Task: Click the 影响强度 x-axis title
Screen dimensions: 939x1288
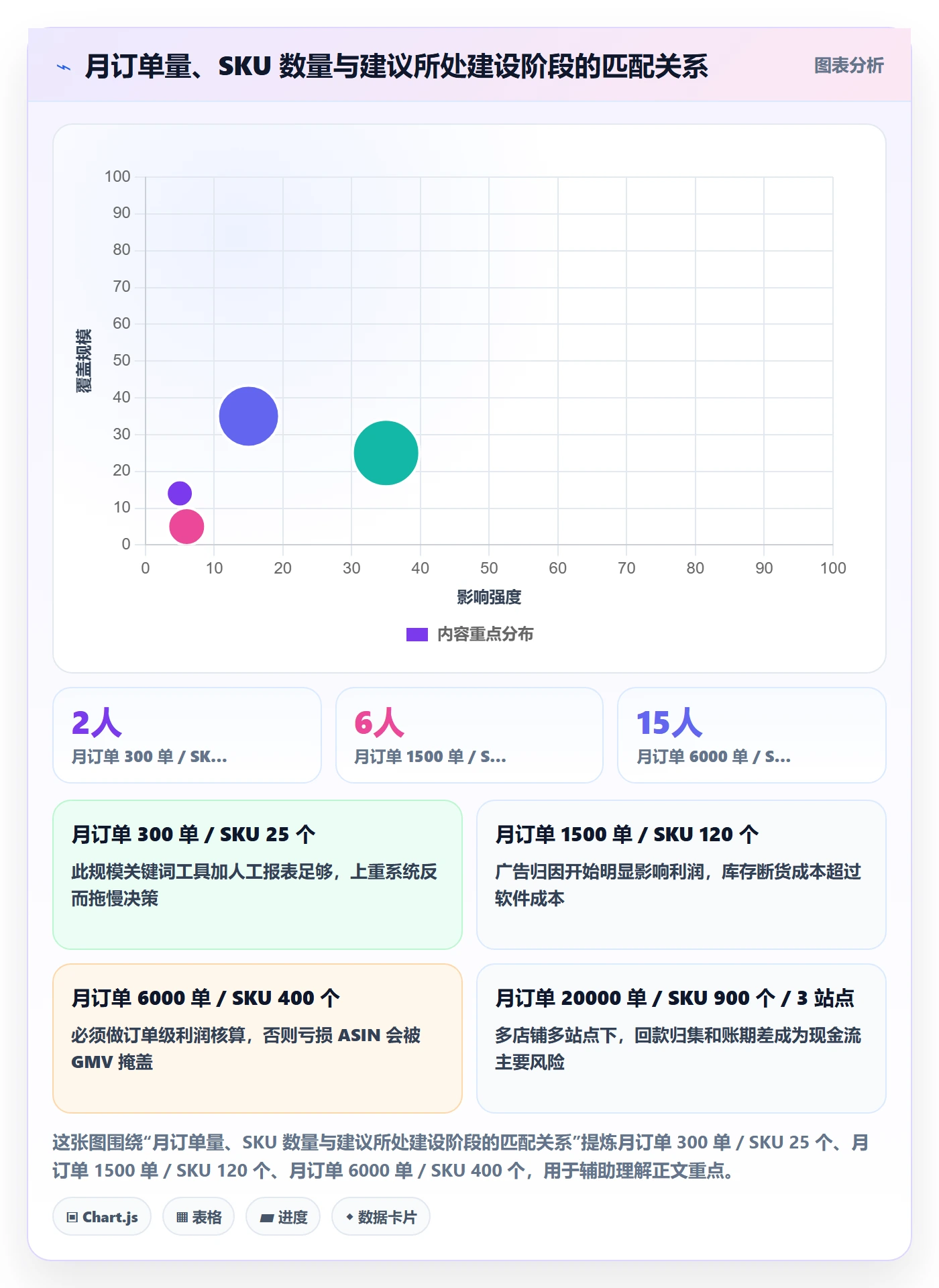Action: pyautogui.click(x=489, y=597)
